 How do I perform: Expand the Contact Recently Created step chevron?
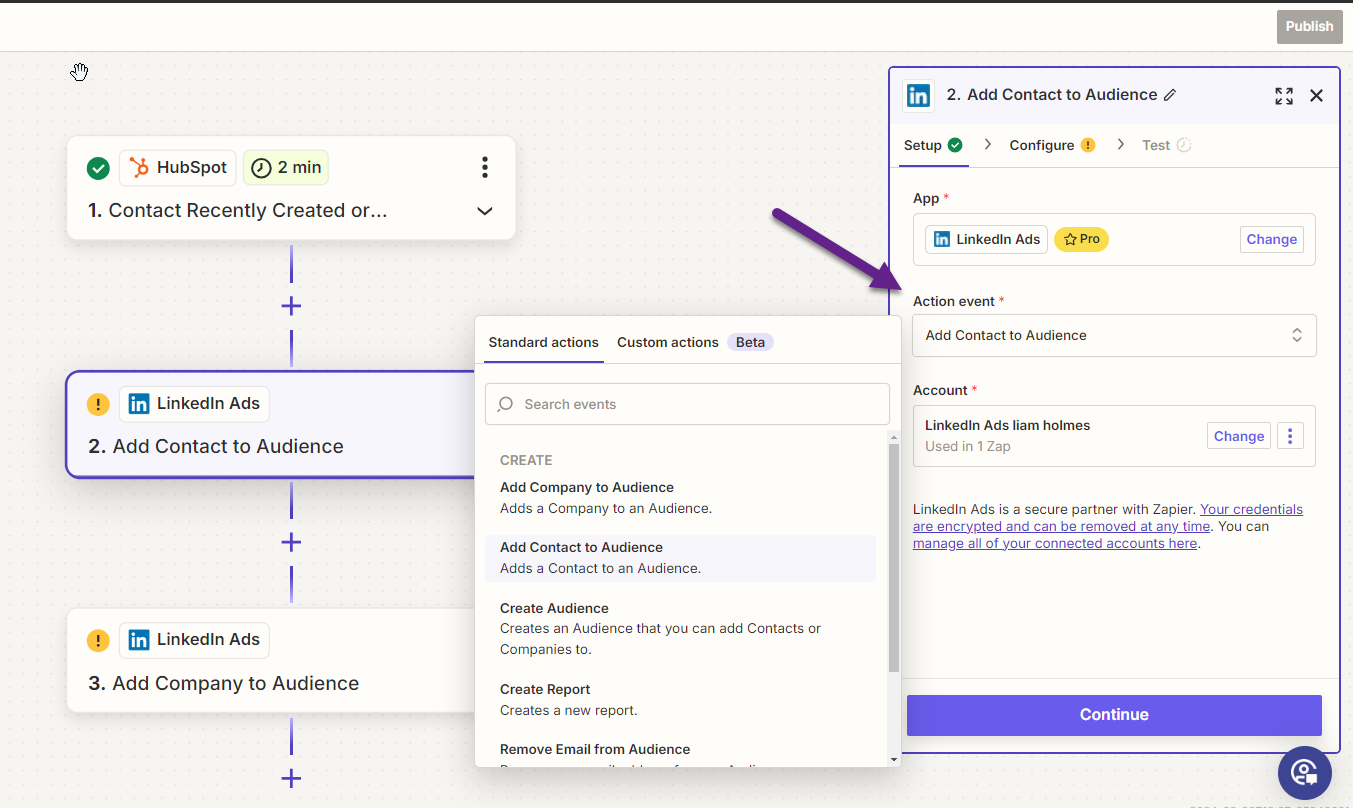[x=485, y=211]
